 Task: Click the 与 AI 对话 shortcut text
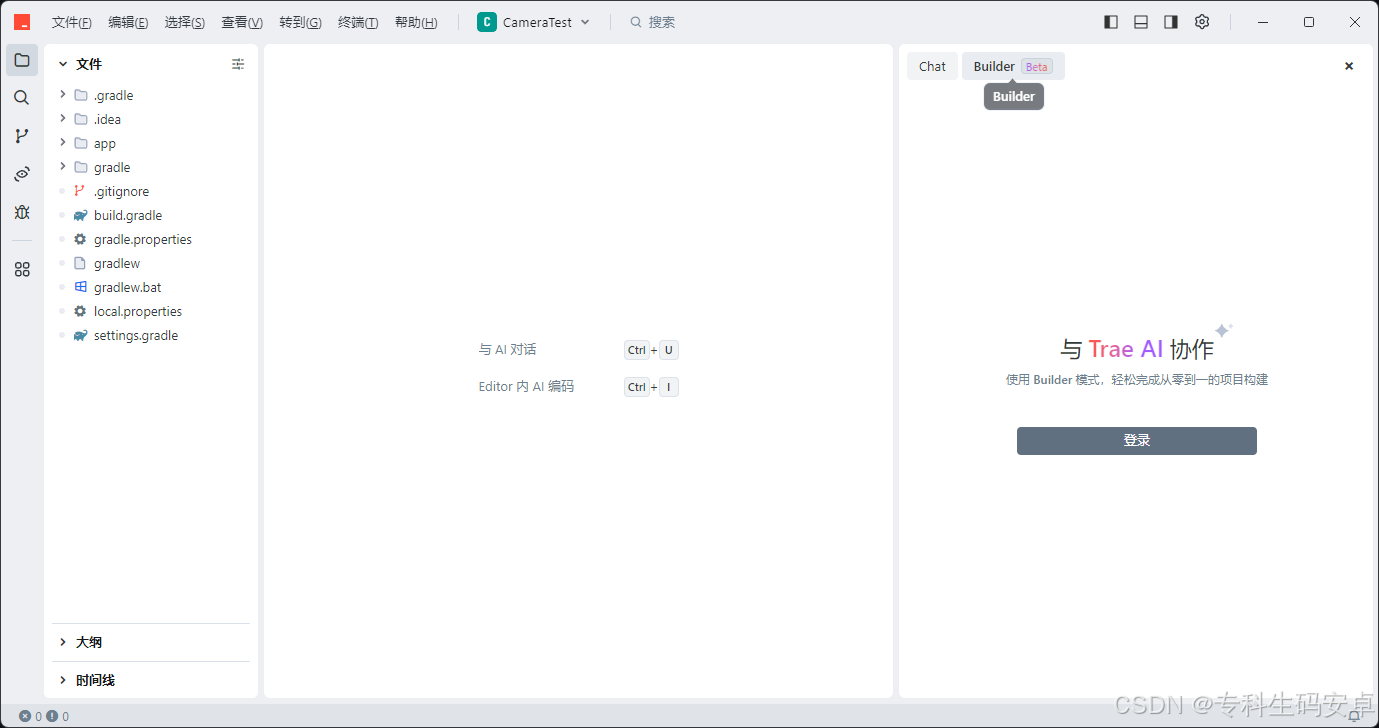coord(508,350)
